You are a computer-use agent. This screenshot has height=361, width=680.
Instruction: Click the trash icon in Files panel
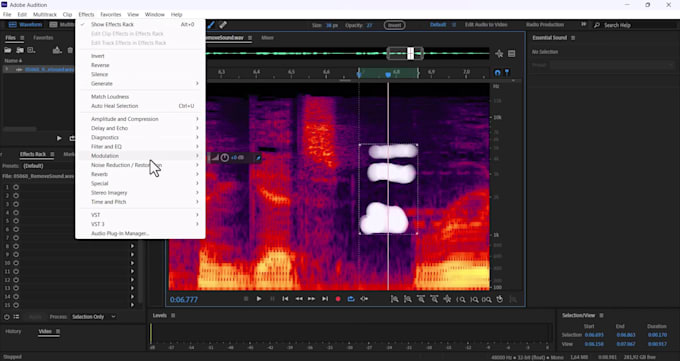click(70, 51)
